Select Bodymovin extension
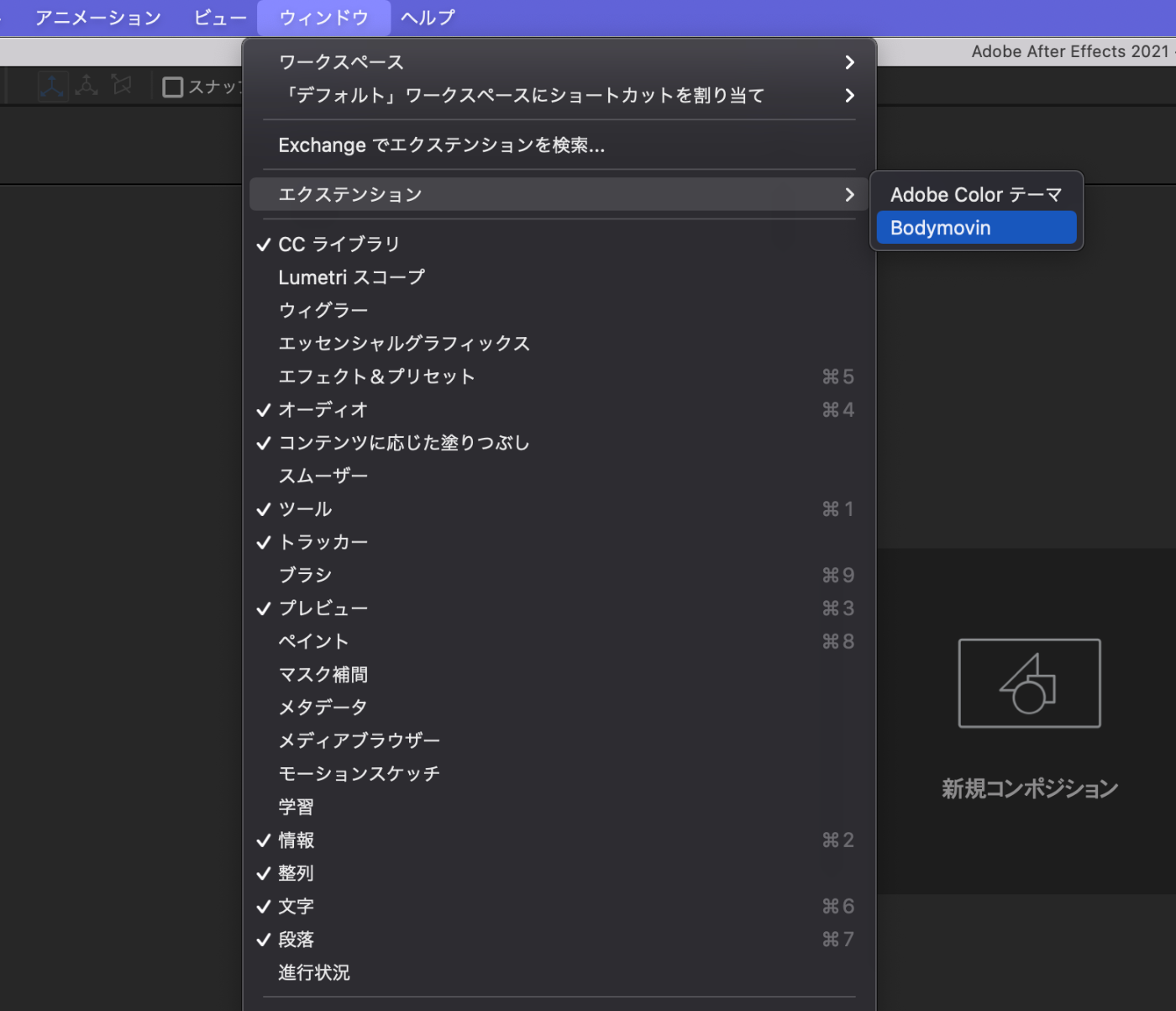Image resolution: width=1176 pixels, height=1011 pixels. [976, 228]
